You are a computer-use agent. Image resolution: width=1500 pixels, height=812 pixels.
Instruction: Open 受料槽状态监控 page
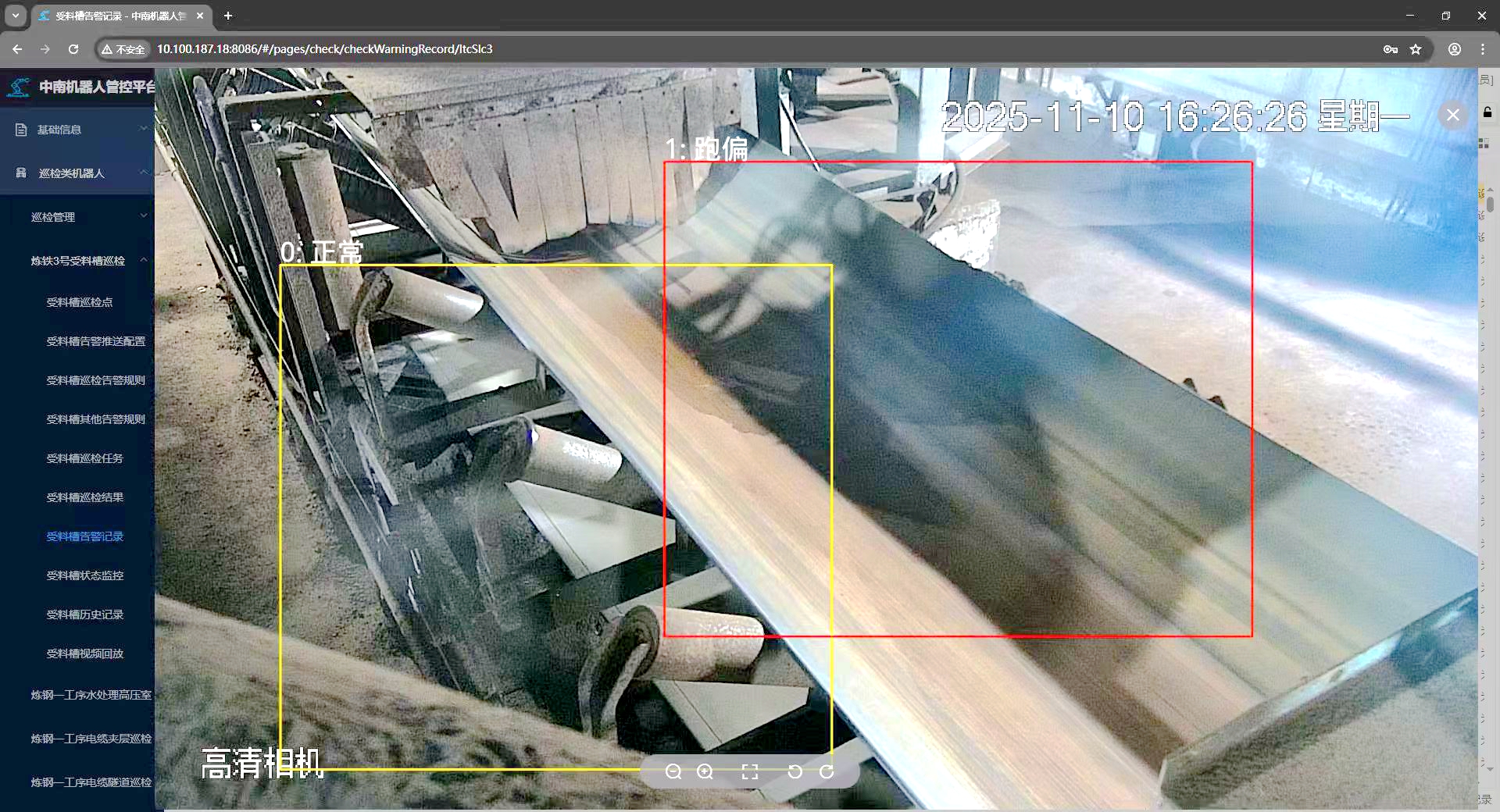(85, 575)
